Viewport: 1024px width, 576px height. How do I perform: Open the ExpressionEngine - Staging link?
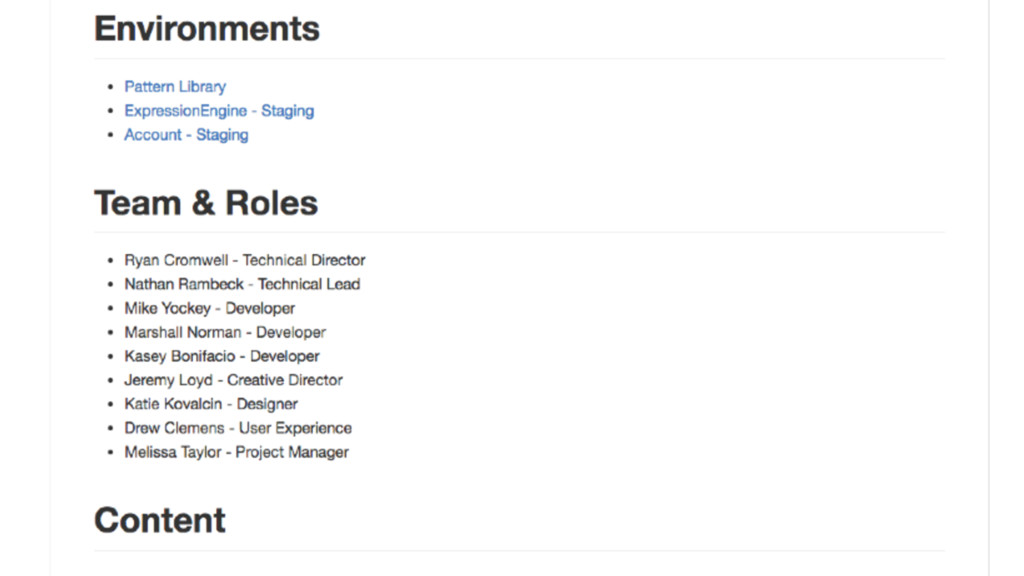[219, 111]
